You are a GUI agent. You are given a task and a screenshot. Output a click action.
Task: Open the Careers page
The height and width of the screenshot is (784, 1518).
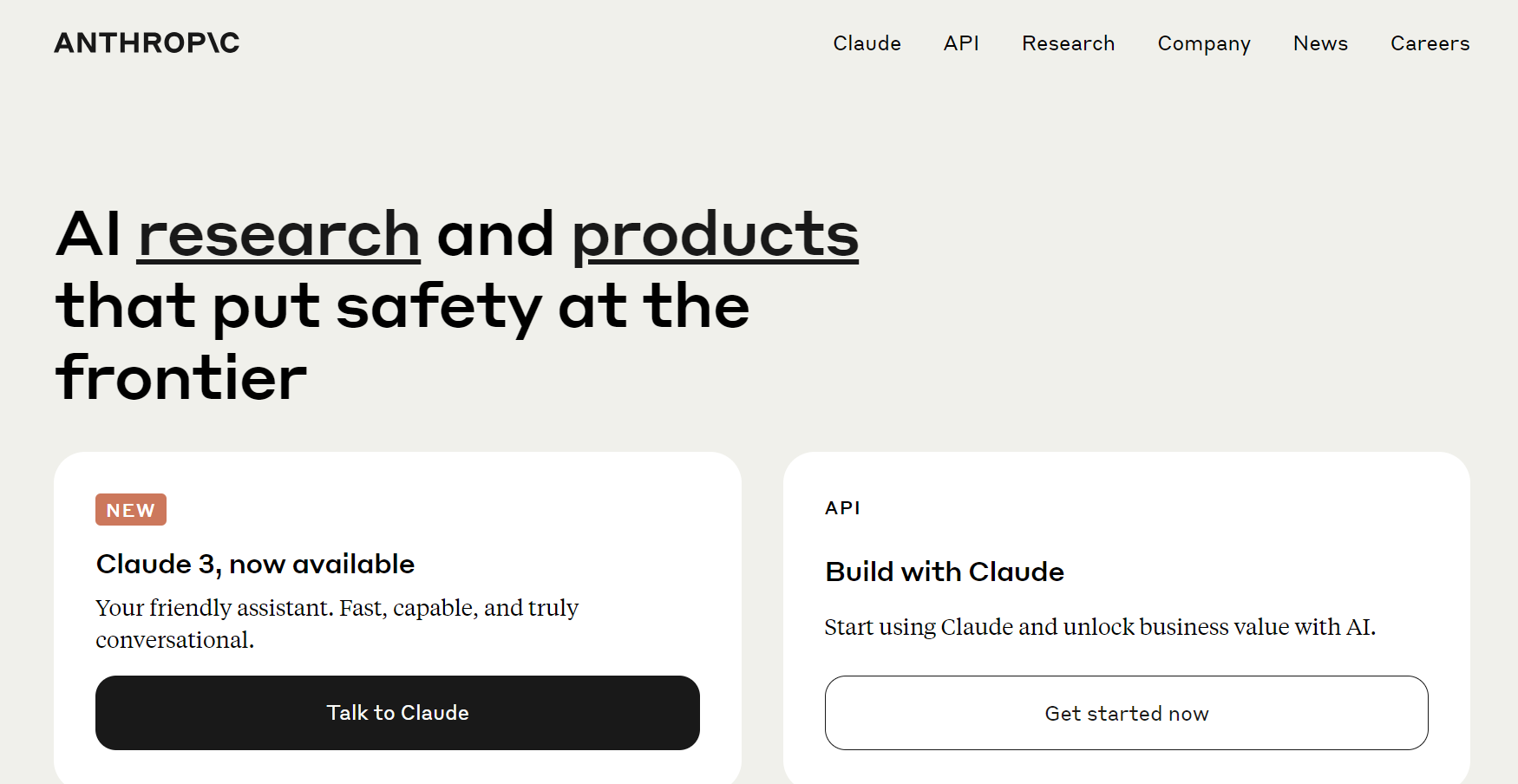(x=1430, y=43)
